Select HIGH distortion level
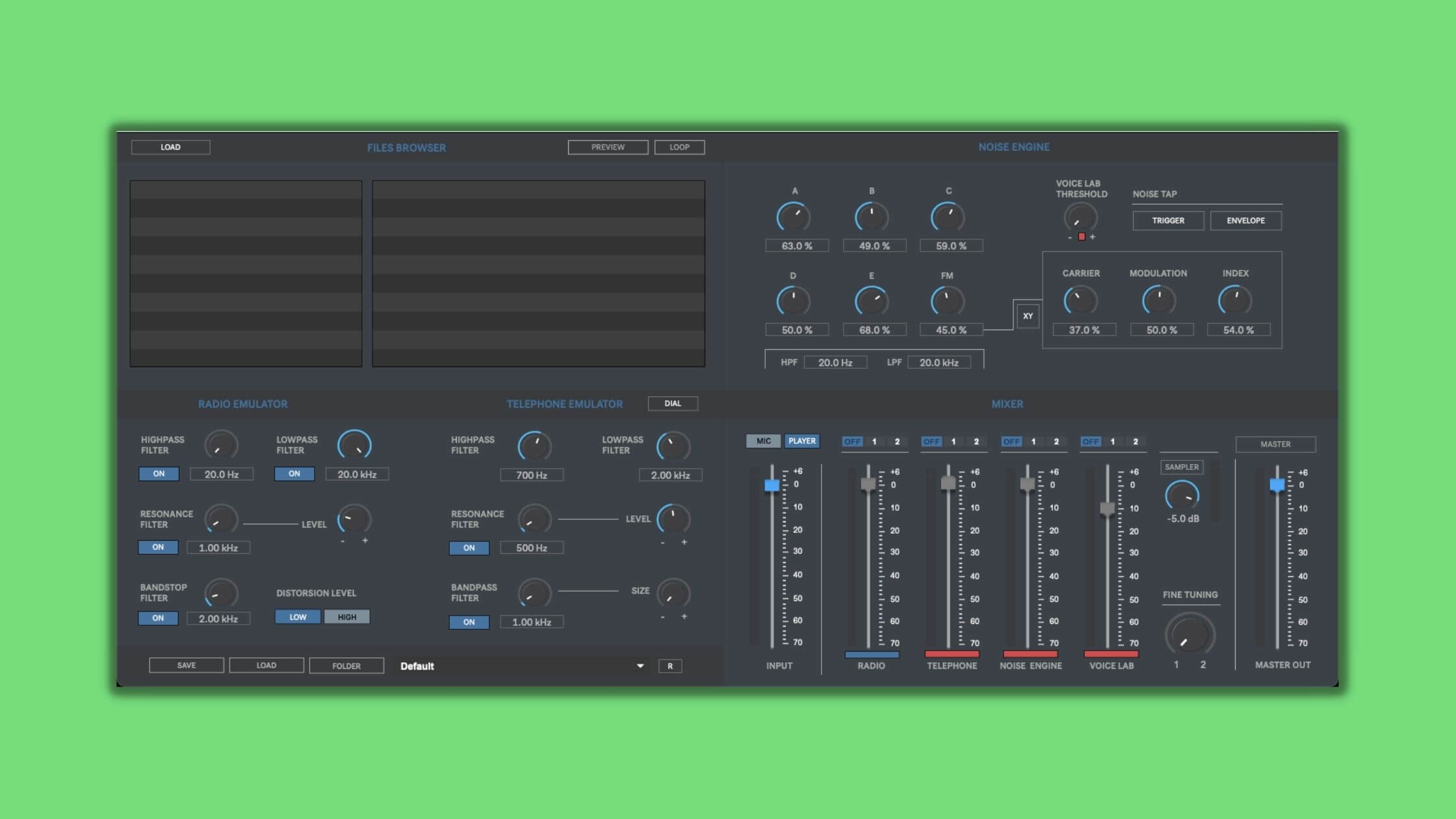This screenshot has width=1456, height=819. [347, 617]
